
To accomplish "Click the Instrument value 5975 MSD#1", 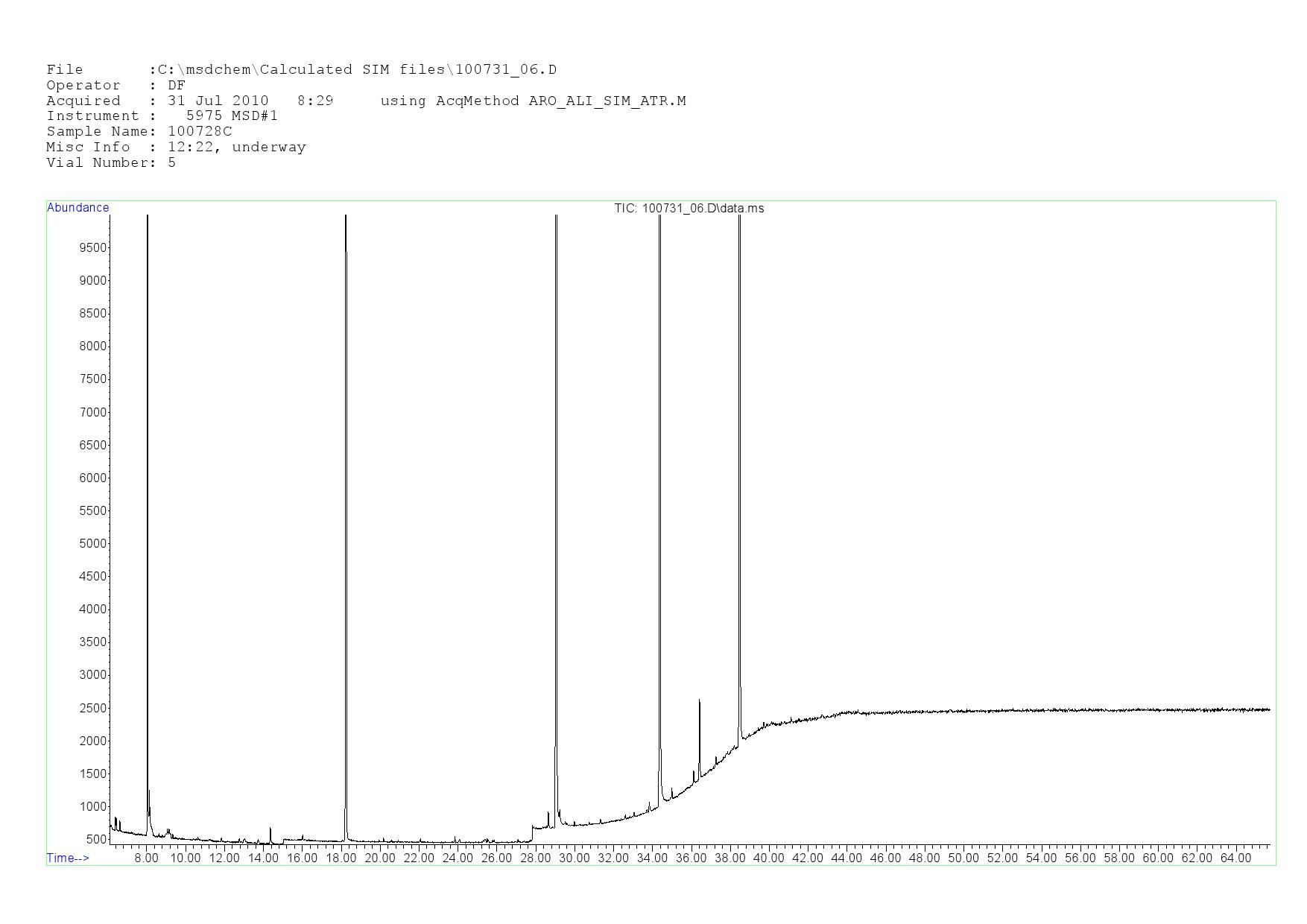I will point(232,115).
